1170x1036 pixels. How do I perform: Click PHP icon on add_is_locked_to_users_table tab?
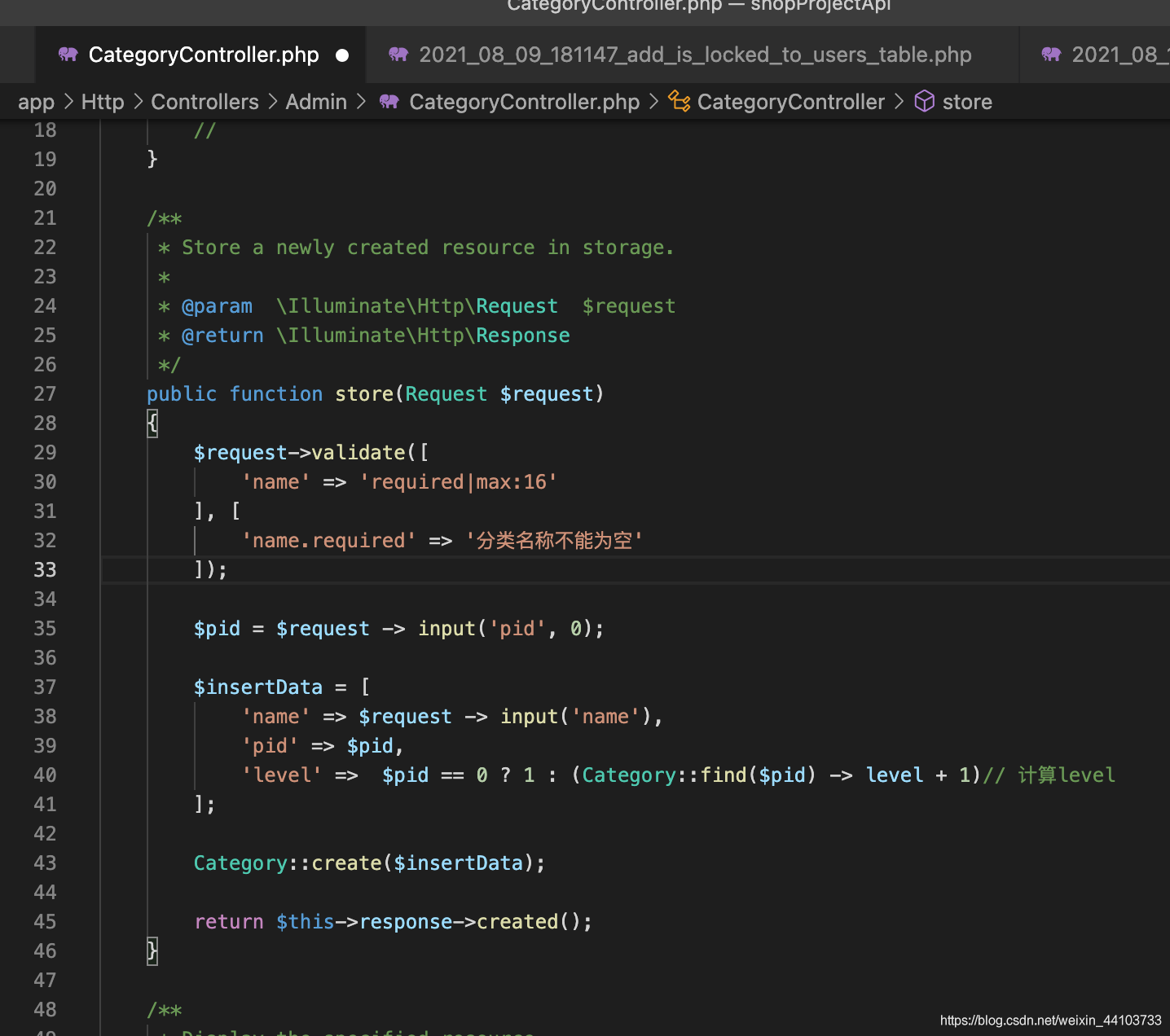tap(398, 55)
